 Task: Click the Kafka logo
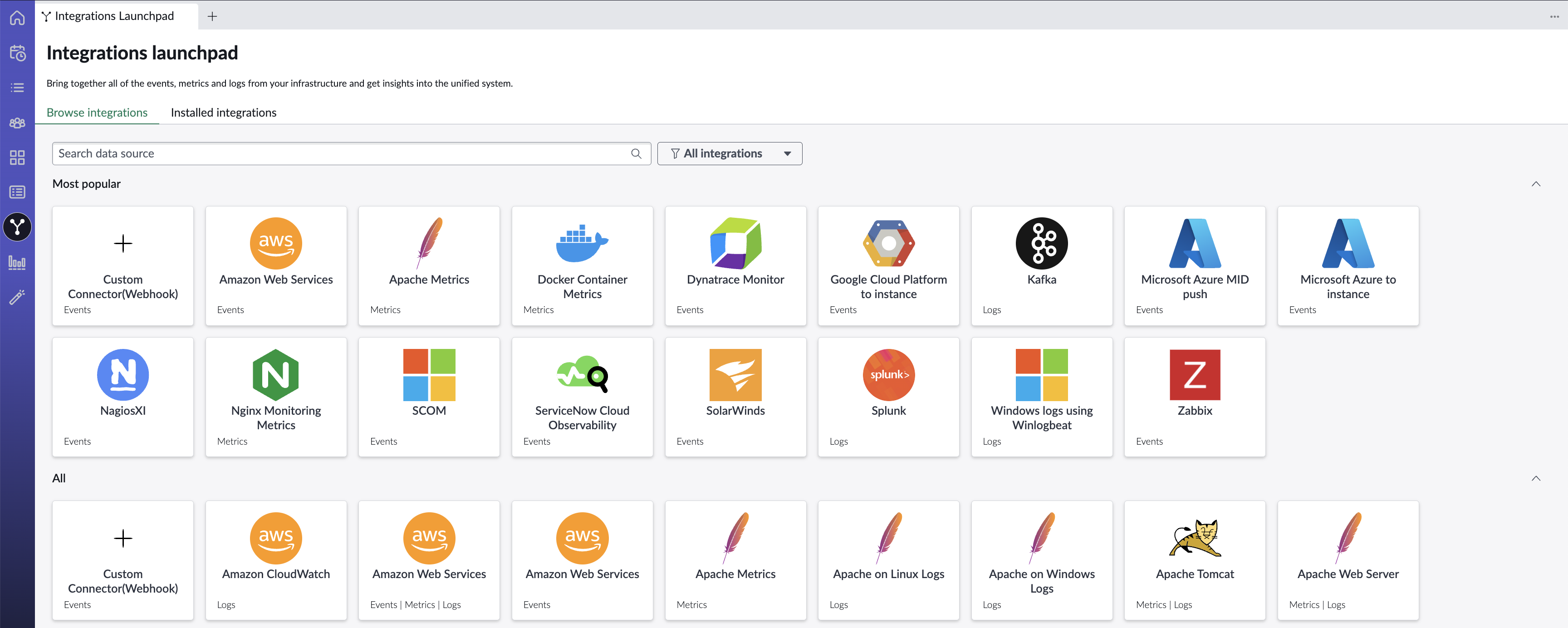click(1042, 243)
